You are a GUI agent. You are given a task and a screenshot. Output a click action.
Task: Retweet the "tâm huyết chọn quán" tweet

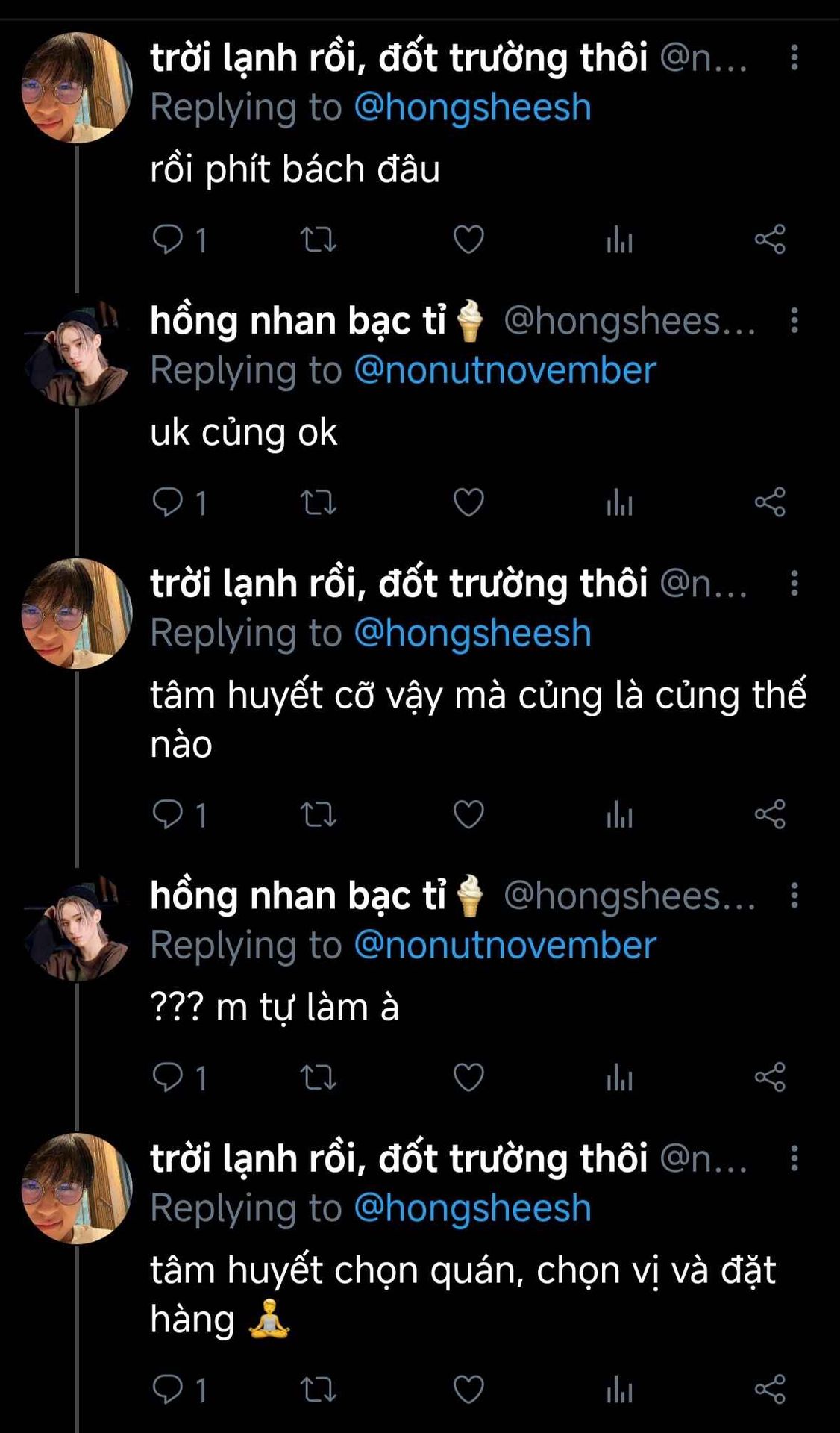click(x=318, y=1389)
